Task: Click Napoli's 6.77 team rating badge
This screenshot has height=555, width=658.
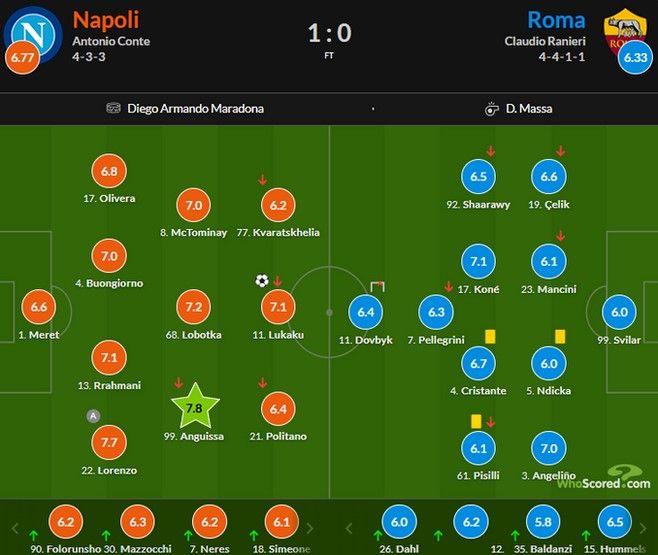Action: [23, 58]
